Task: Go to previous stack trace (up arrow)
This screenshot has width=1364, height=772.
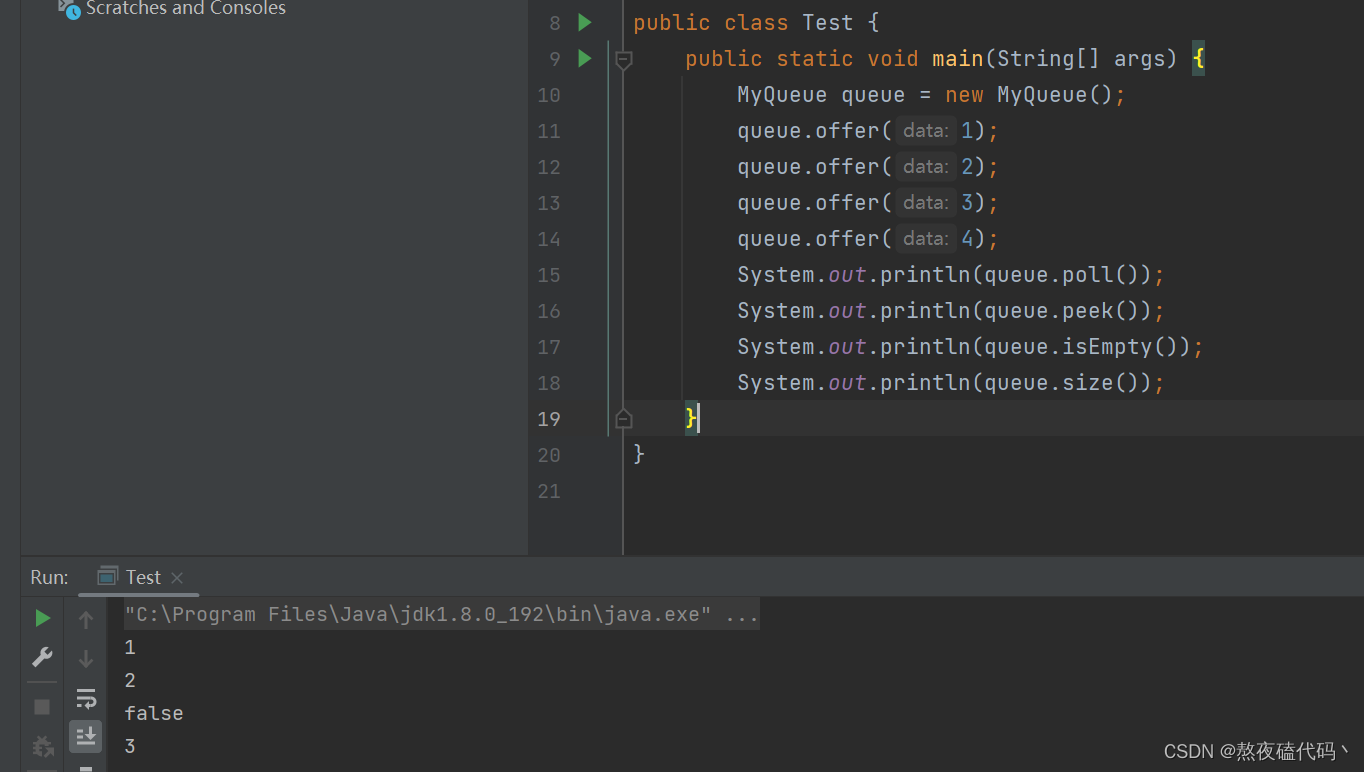Action: point(86,620)
